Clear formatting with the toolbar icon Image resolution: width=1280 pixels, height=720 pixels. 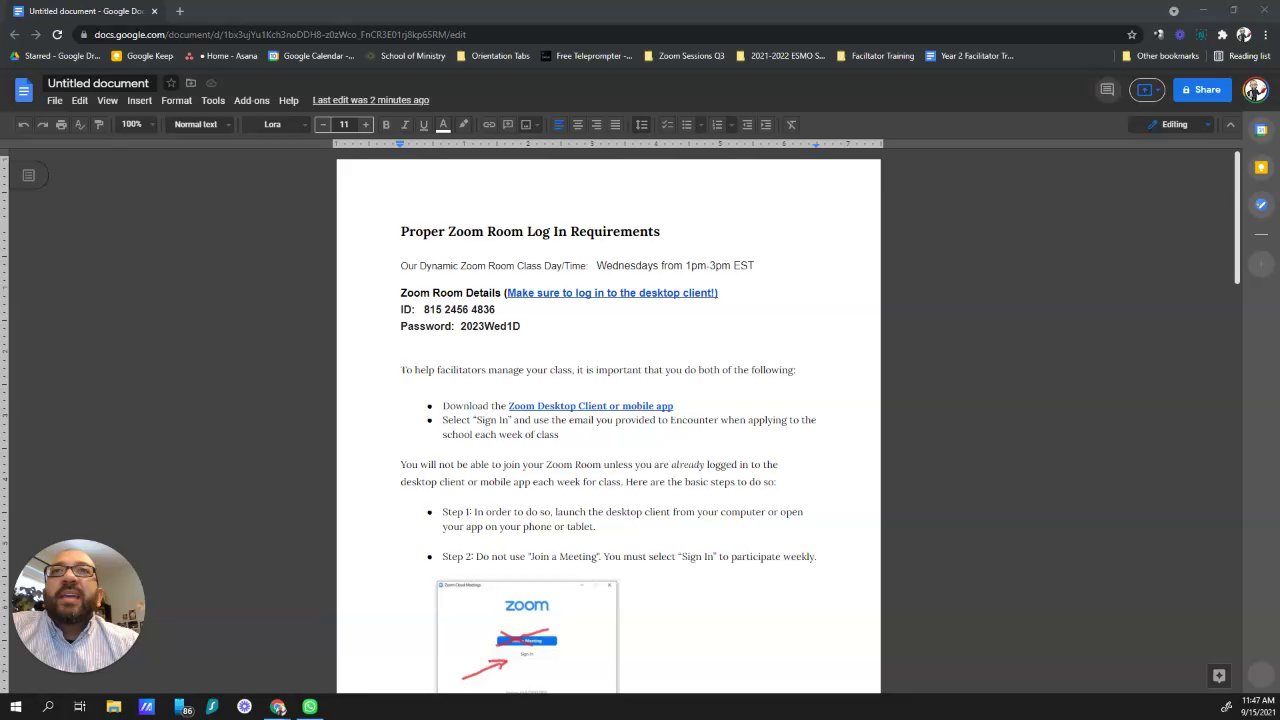(x=791, y=125)
